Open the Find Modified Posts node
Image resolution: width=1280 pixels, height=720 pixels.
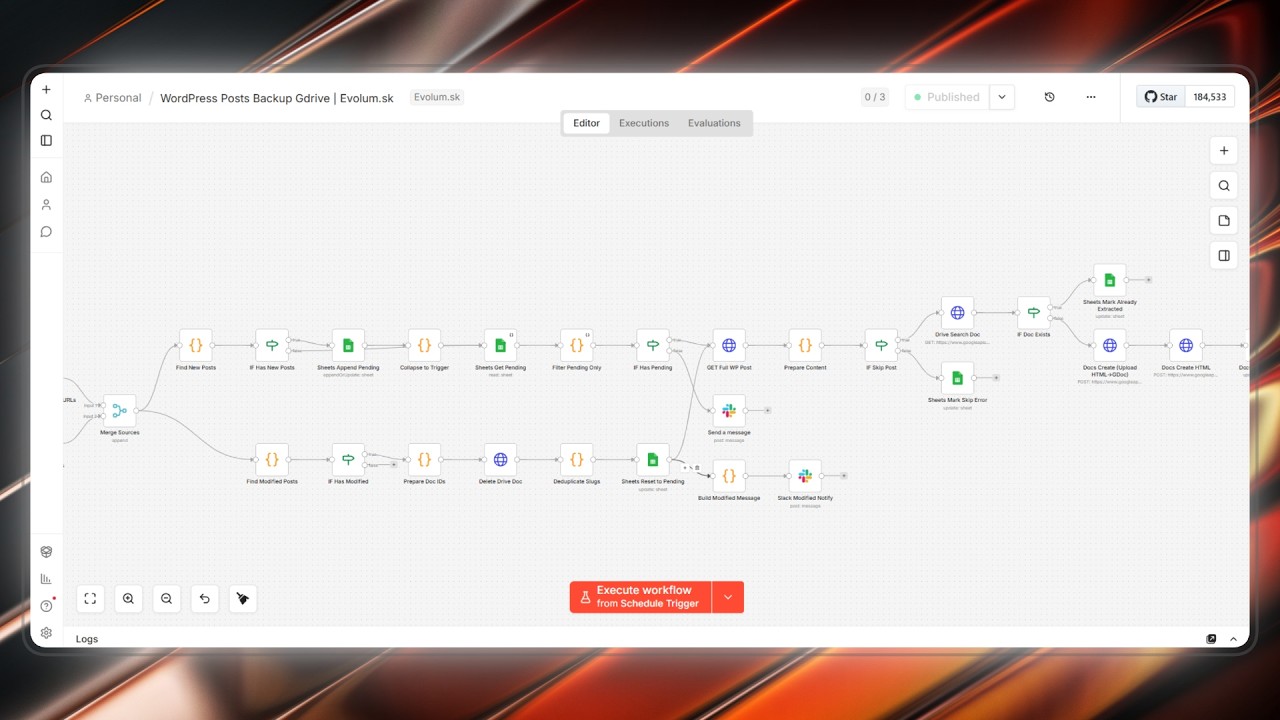pyautogui.click(x=272, y=460)
